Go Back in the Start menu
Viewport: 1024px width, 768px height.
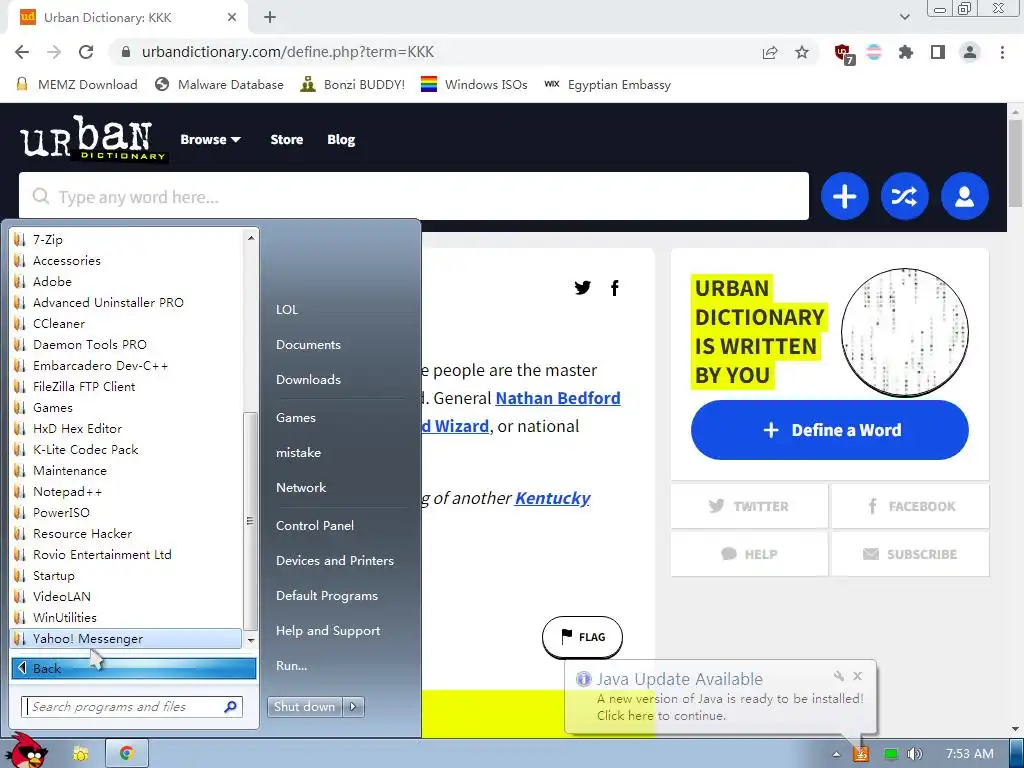click(133, 668)
